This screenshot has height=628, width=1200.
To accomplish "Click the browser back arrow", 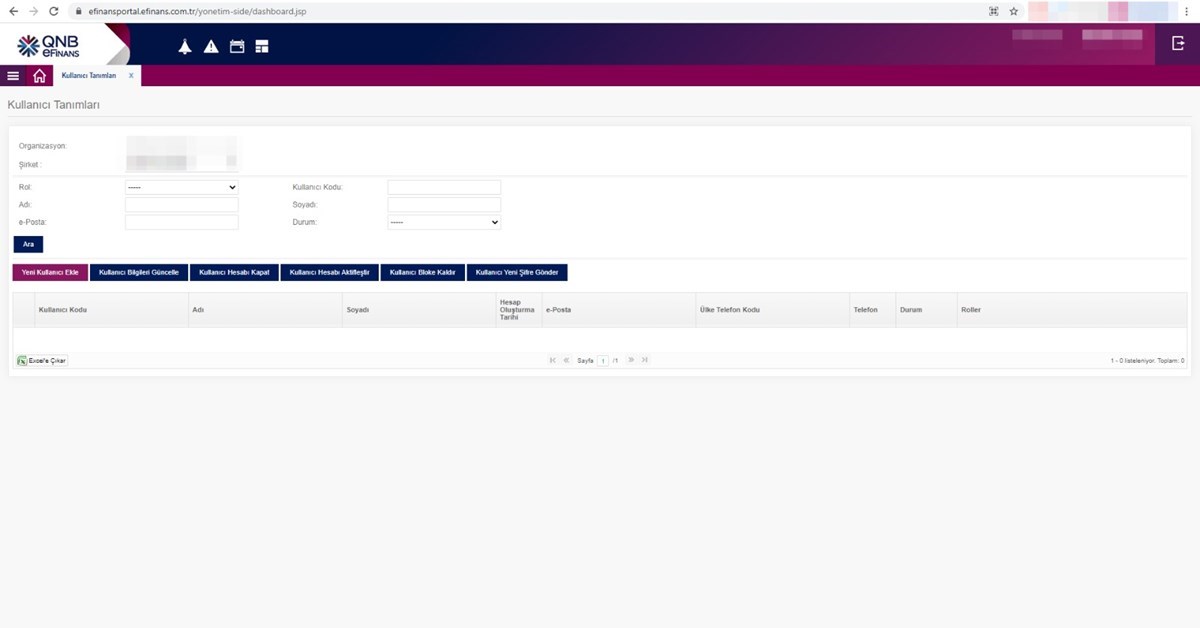I will click(x=13, y=11).
